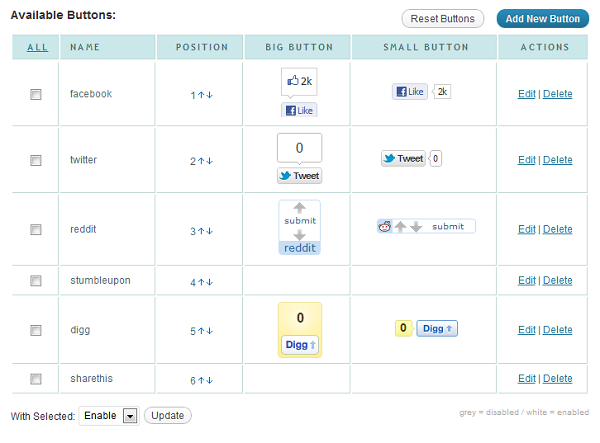Click the 'grey = disabled / white = enabled' note
This screenshot has width=600, height=443.
[x=524, y=412]
